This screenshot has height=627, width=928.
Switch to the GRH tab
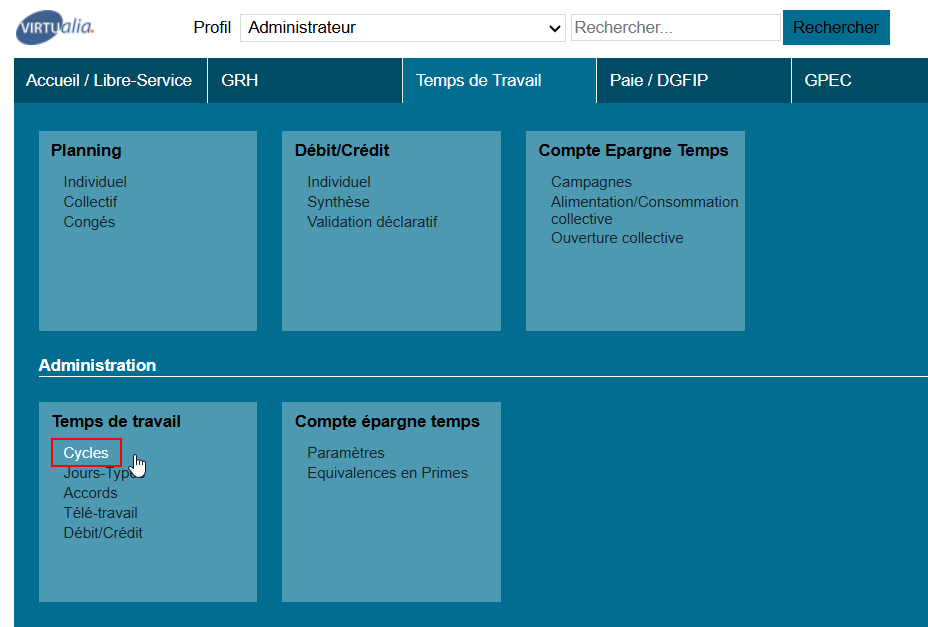click(x=240, y=80)
